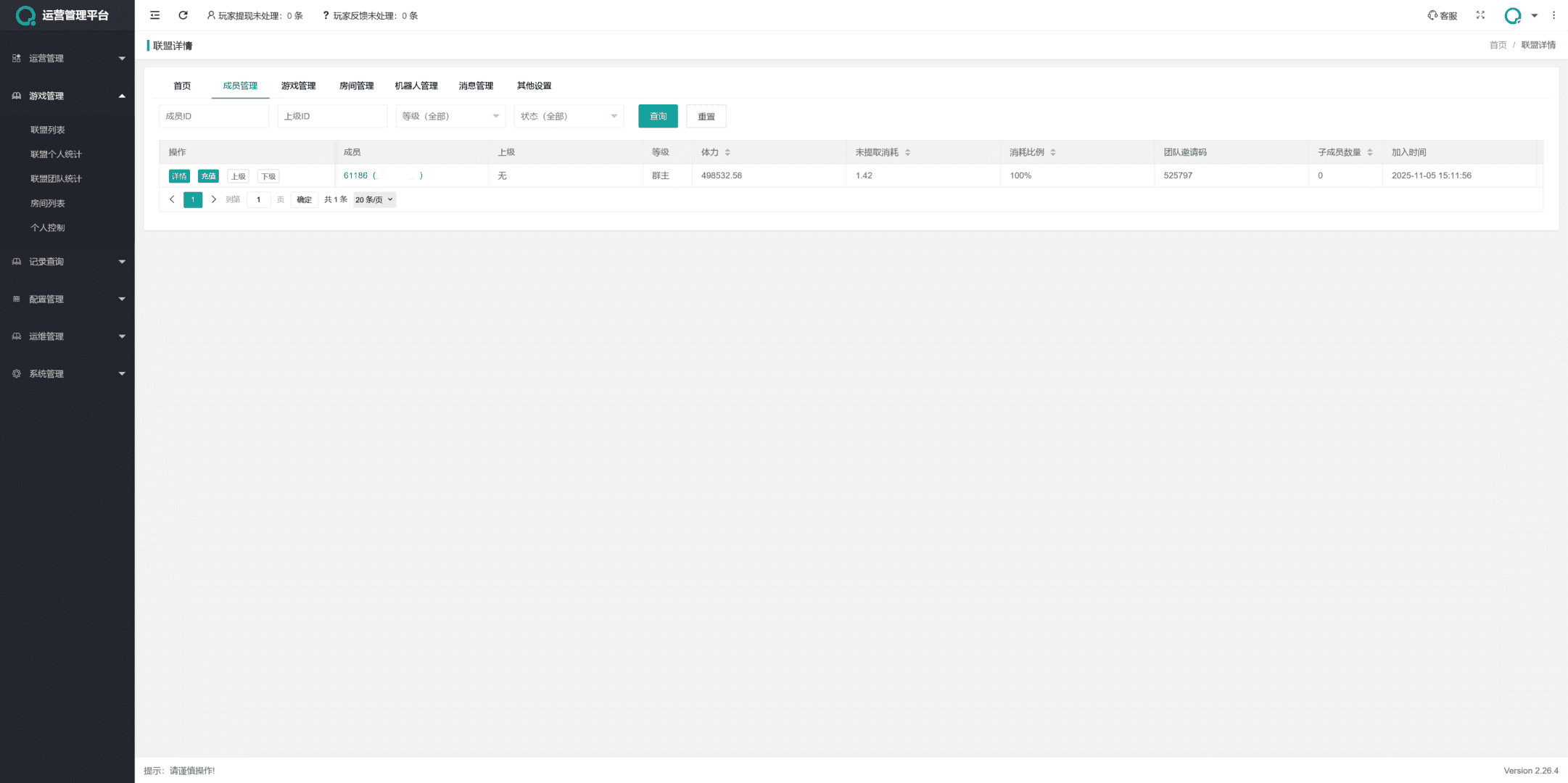
Task: Click the 查询 search button
Action: click(x=658, y=116)
